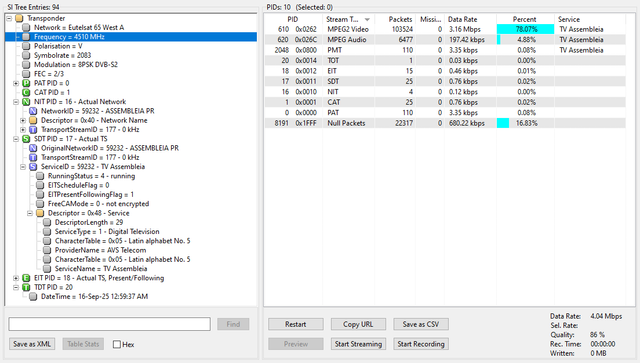
Task: Enable the Hex checkbox
Action: tap(117, 344)
